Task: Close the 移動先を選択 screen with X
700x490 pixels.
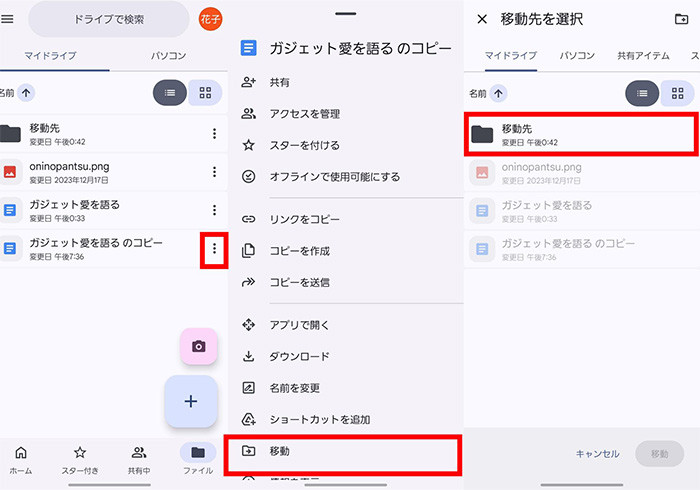Action: (x=482, y=19)
